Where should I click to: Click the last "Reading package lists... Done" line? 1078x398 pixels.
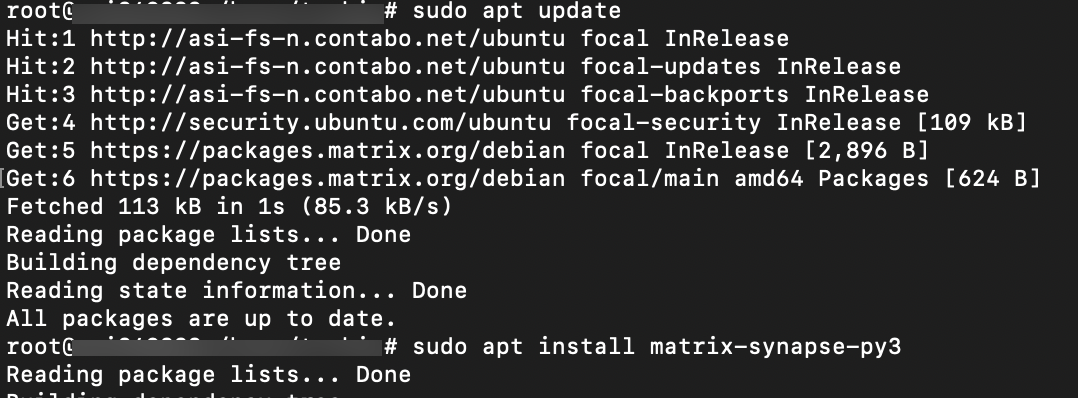pos(208,375)
